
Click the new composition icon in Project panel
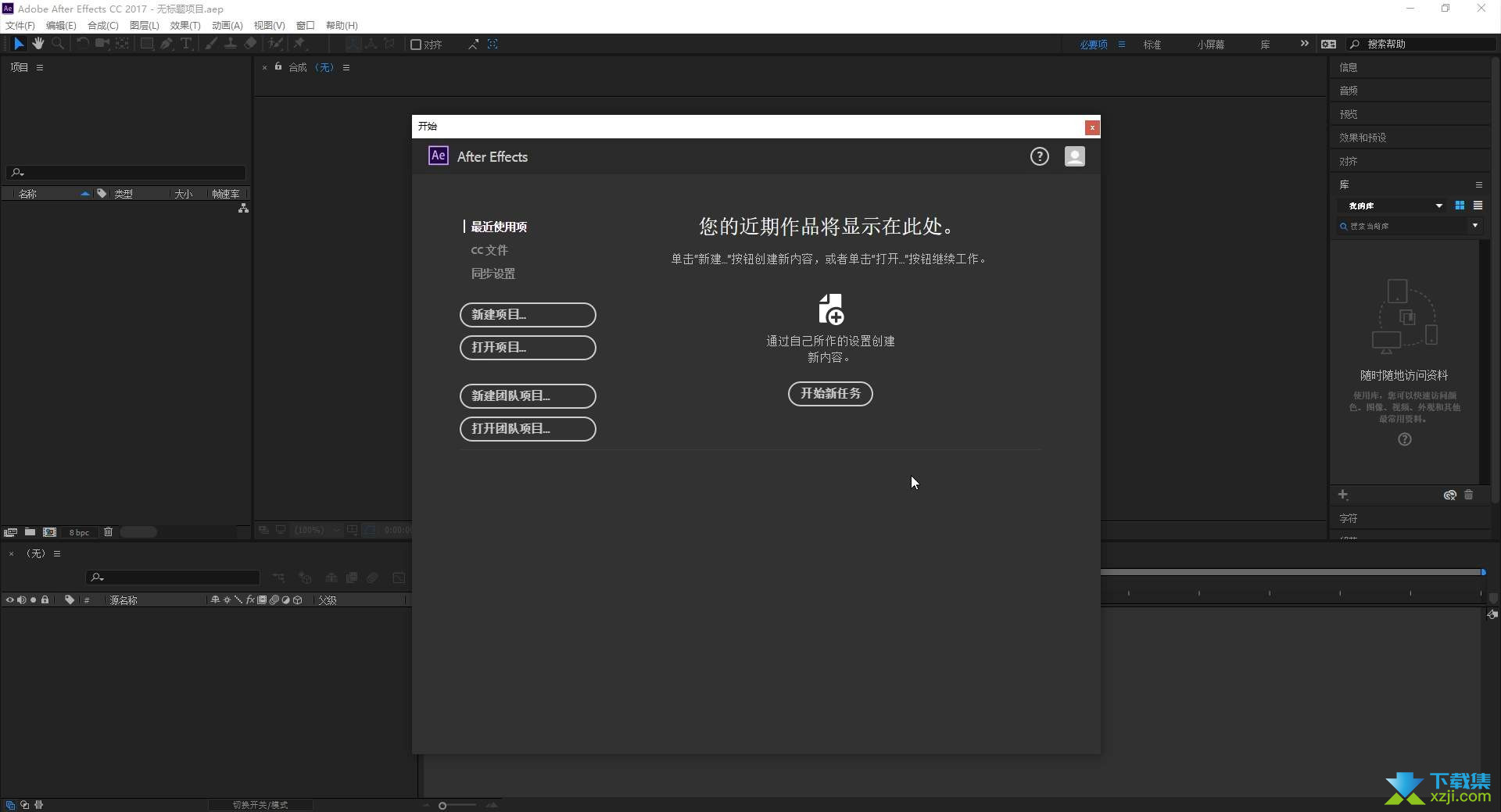click(50, 532)
